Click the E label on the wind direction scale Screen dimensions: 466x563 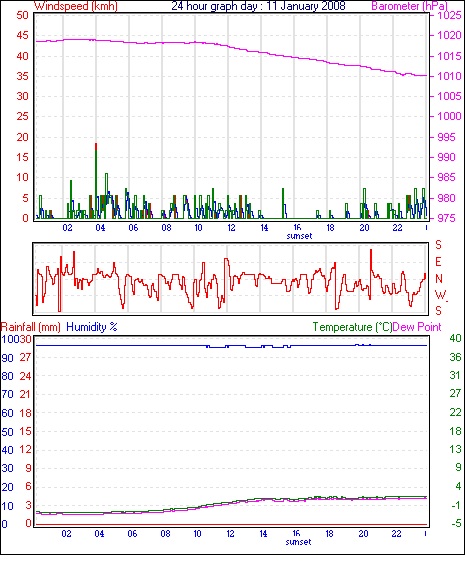click(x=438, y=262)
